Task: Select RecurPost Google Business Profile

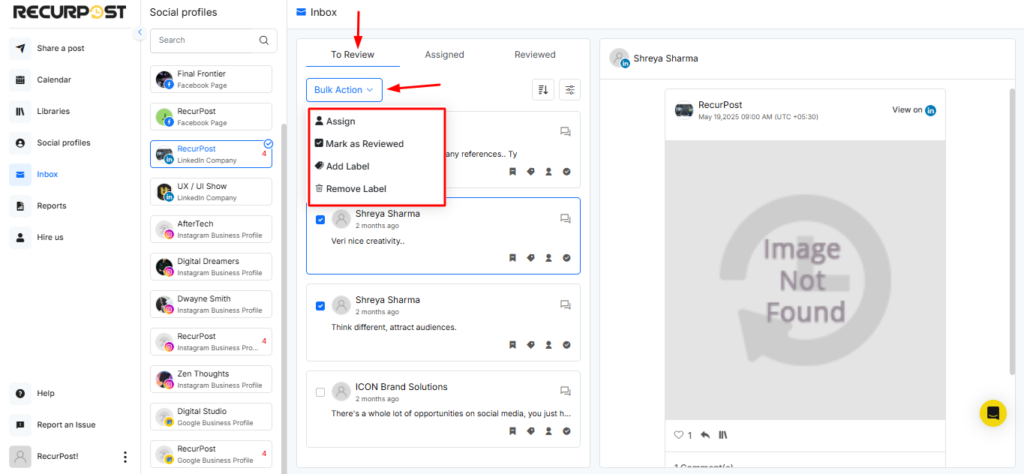Action: click(211, 454)
